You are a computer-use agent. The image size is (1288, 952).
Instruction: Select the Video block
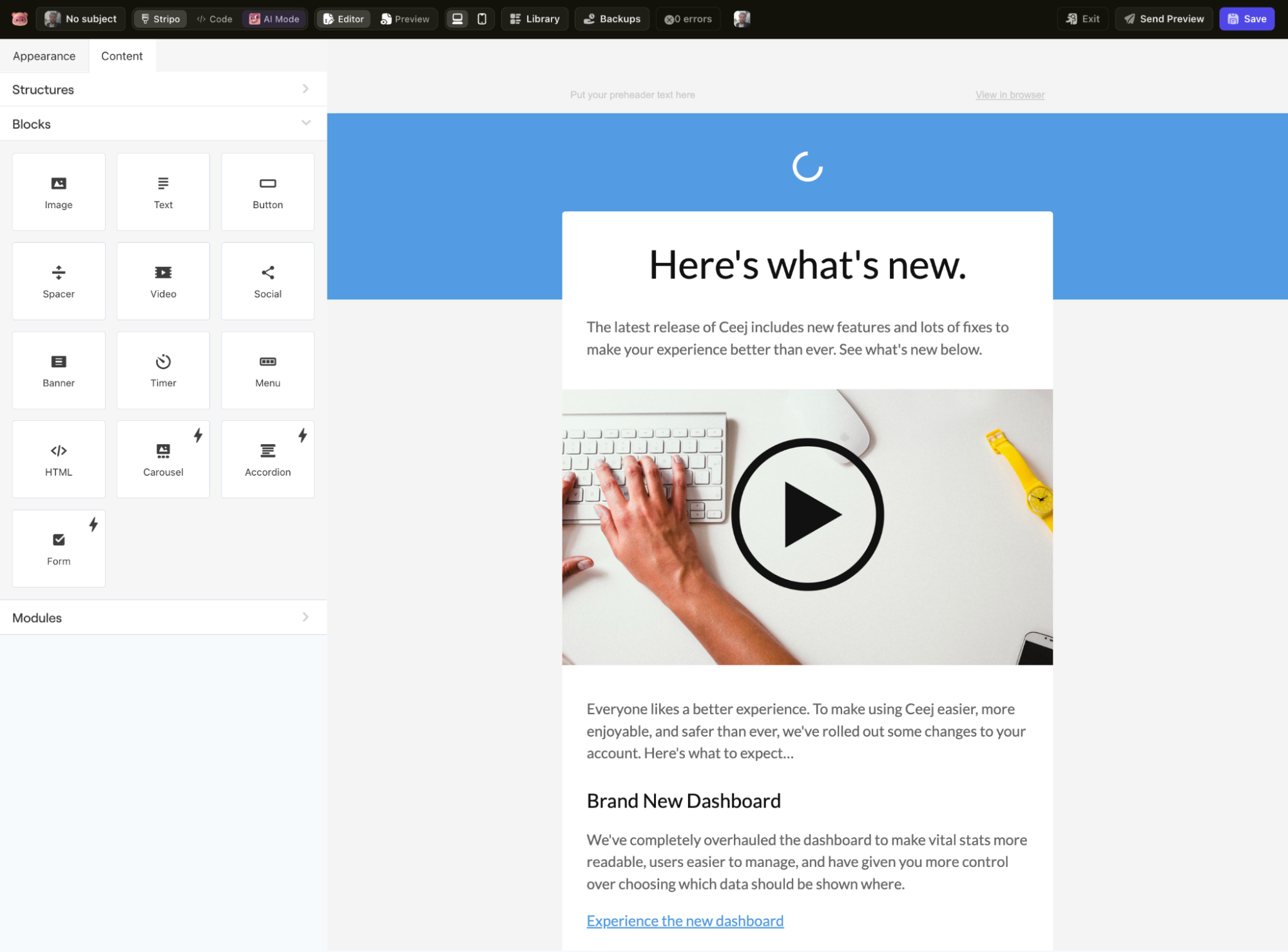point(163,281)
